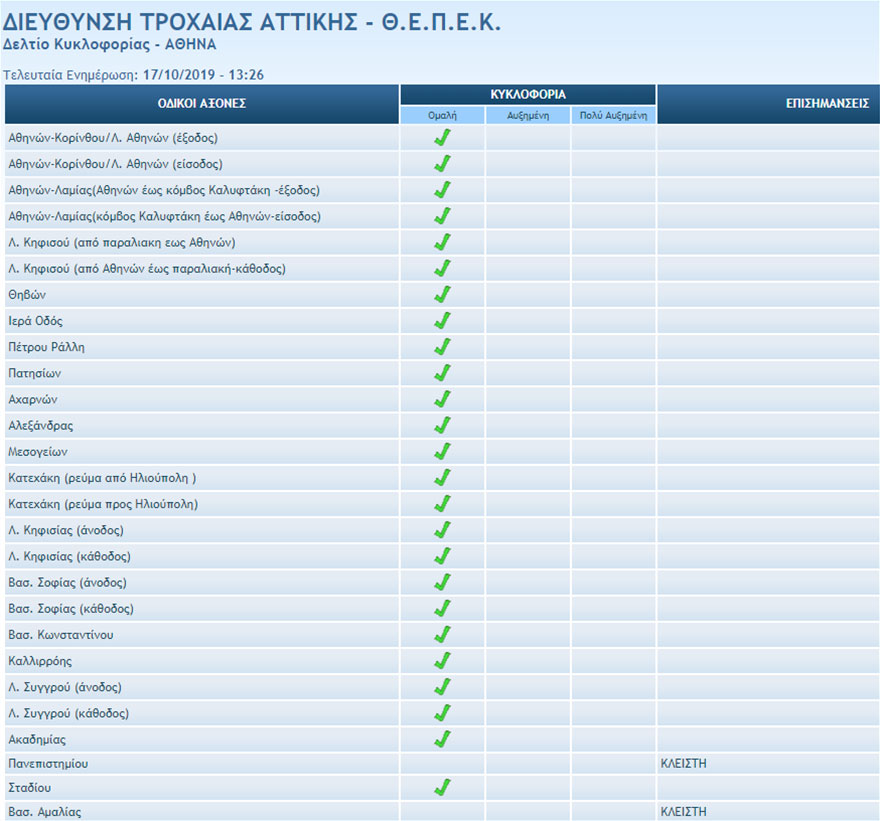Click the green checkmark for Πατησίων
The height and width of the screenshot is (821, 880).
click(442, 373)
